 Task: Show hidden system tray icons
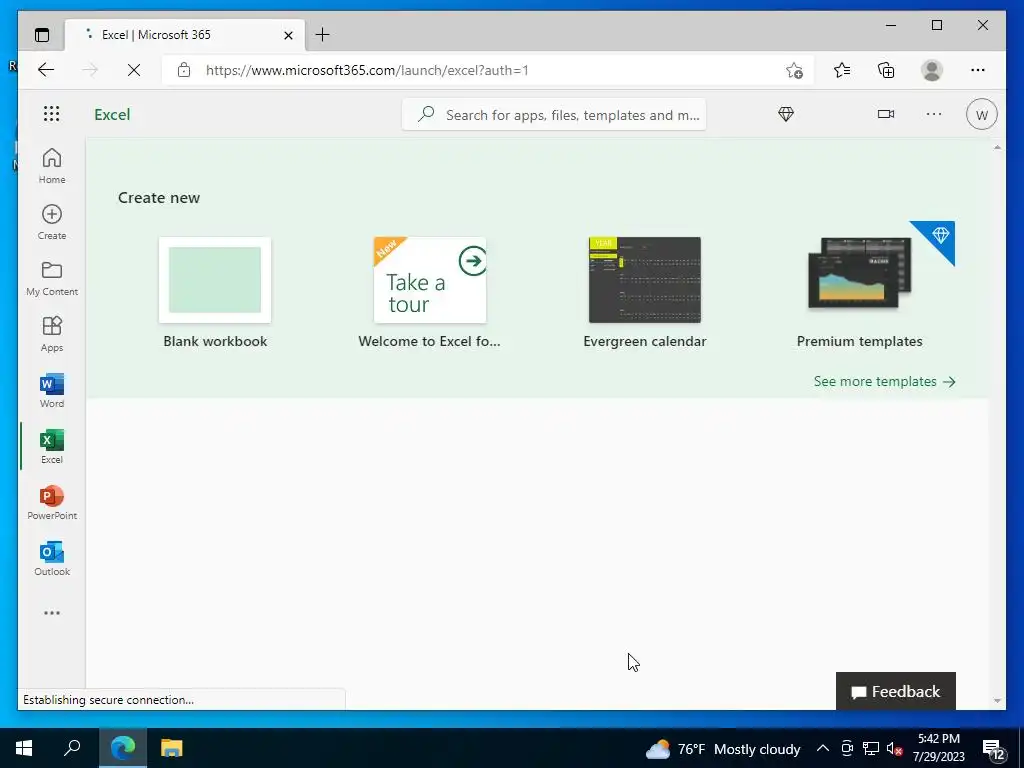[x=823, y=748]
